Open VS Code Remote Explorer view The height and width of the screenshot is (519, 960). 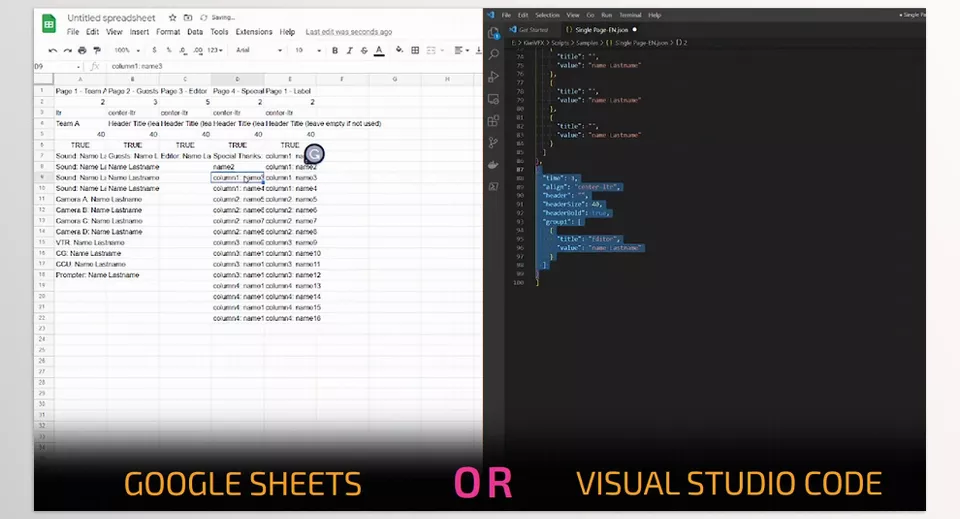click(493, 99)
